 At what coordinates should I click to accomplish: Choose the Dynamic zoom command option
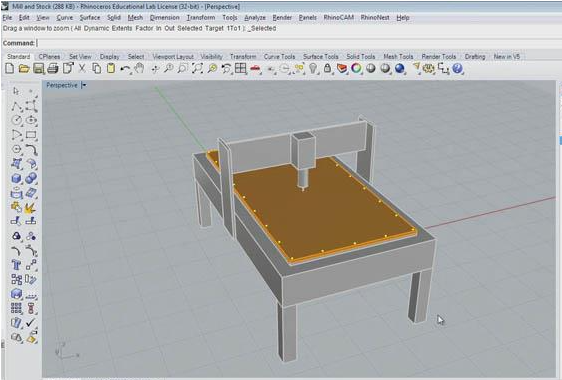pyautogui.click(x=96, y=28)
